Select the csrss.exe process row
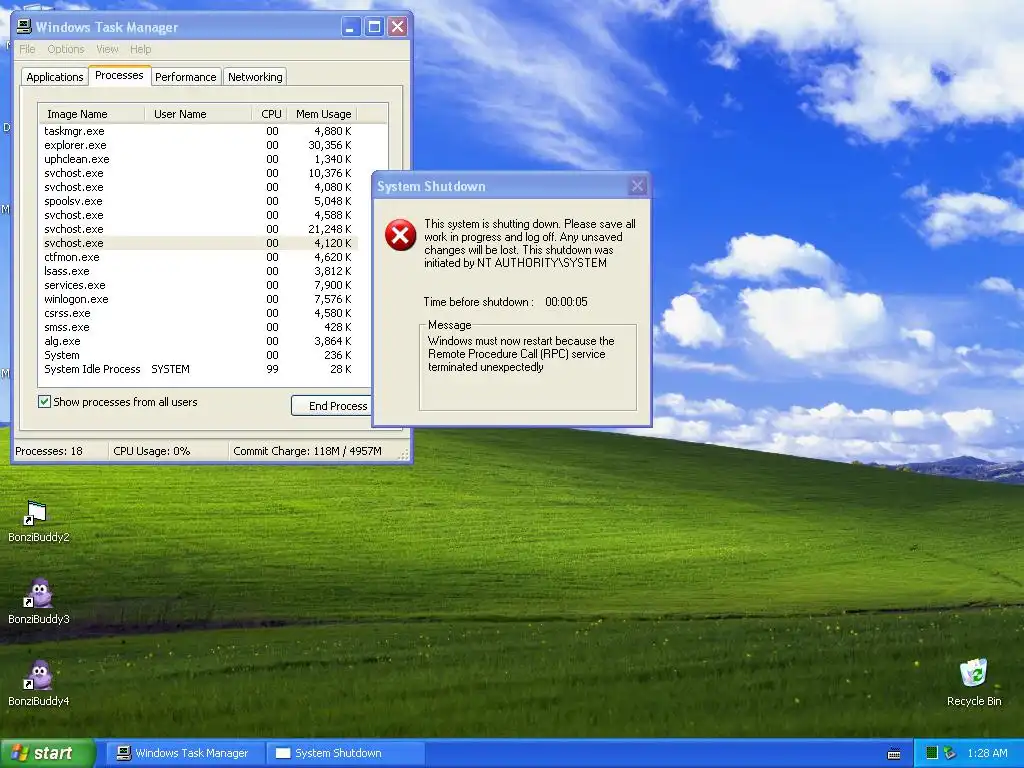 [x=198, y=313]
